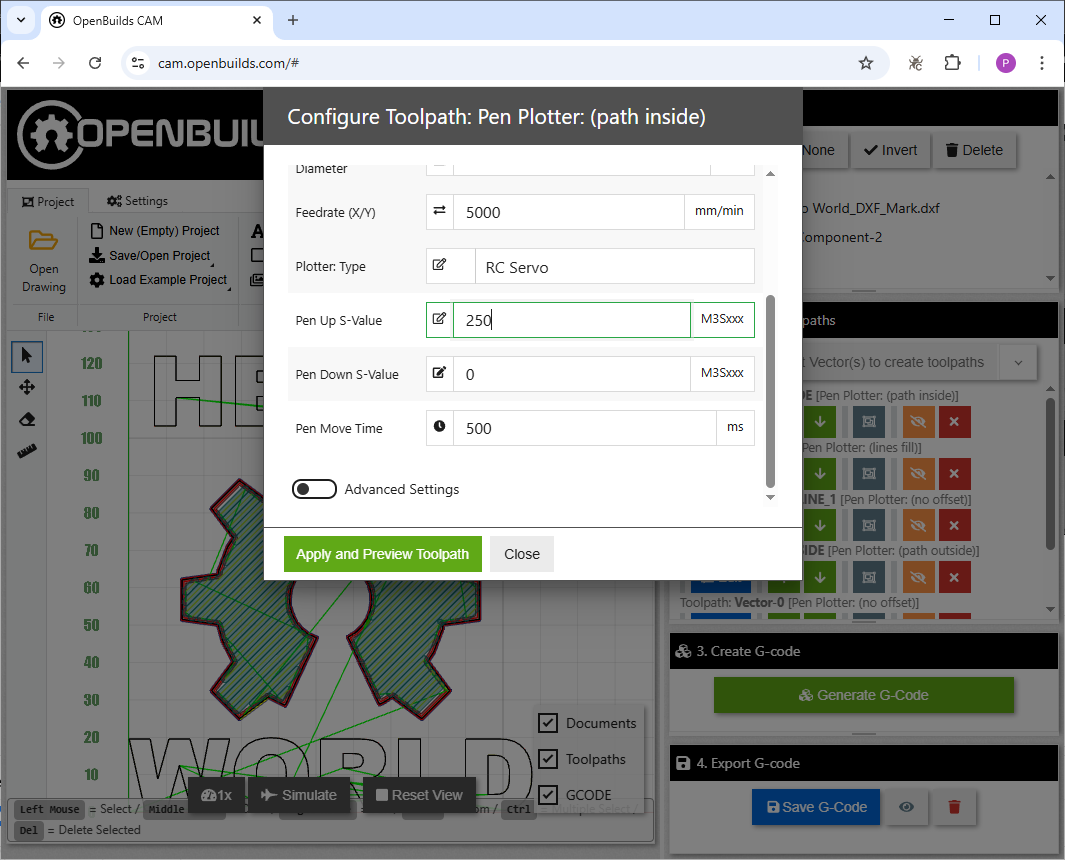Toggle visibility of LINE_1 no offset toolpath
This screenshot has height=860, width=1065.
918,525
